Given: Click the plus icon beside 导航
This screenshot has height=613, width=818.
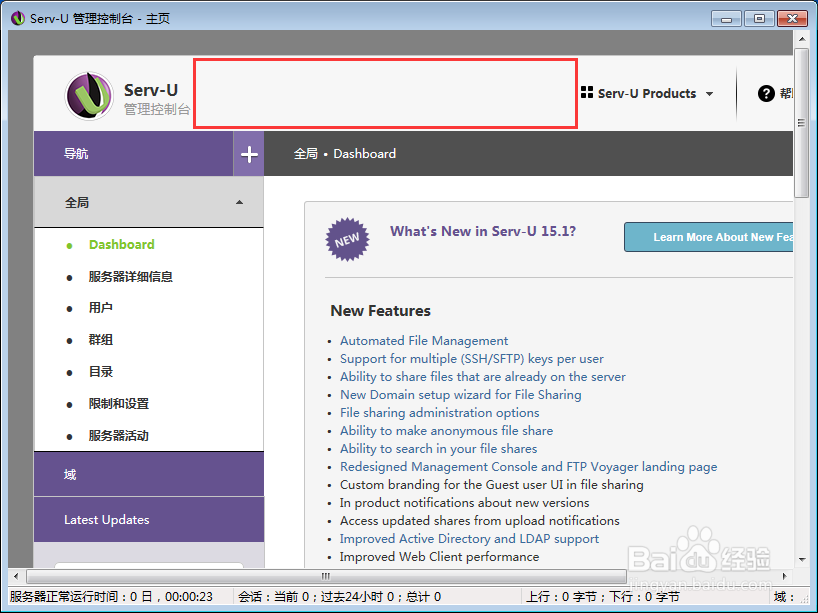Looking at the screenshot, I should pos(249,154).
